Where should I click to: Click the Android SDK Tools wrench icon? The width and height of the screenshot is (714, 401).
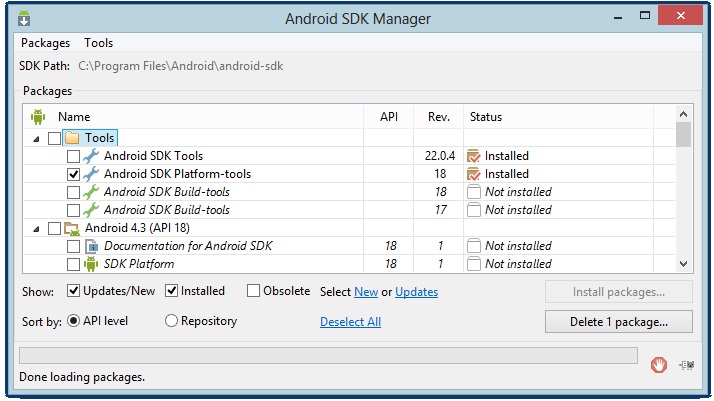click(x=91, y=156)
